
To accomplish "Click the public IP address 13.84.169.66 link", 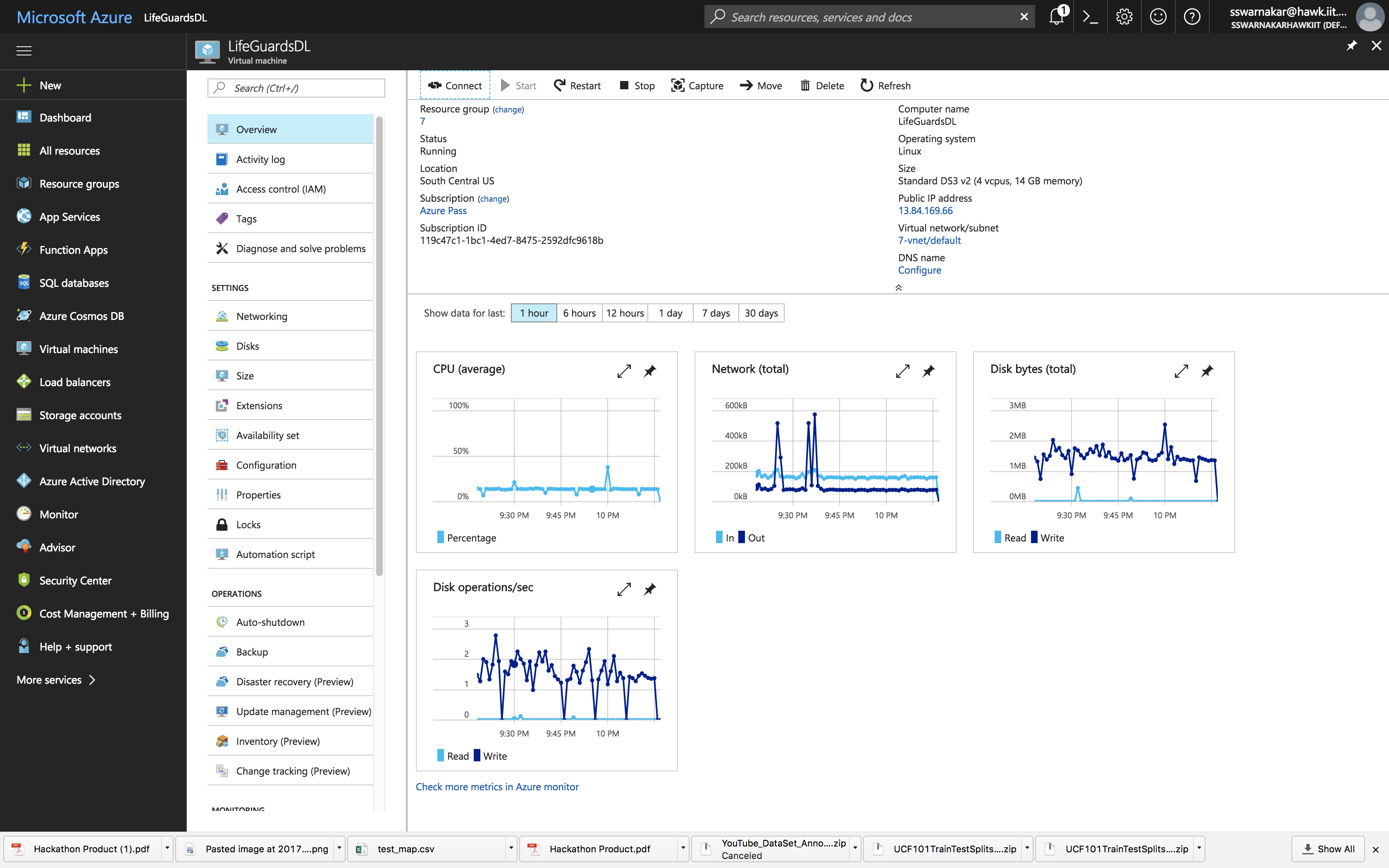I will coord(925,211).
